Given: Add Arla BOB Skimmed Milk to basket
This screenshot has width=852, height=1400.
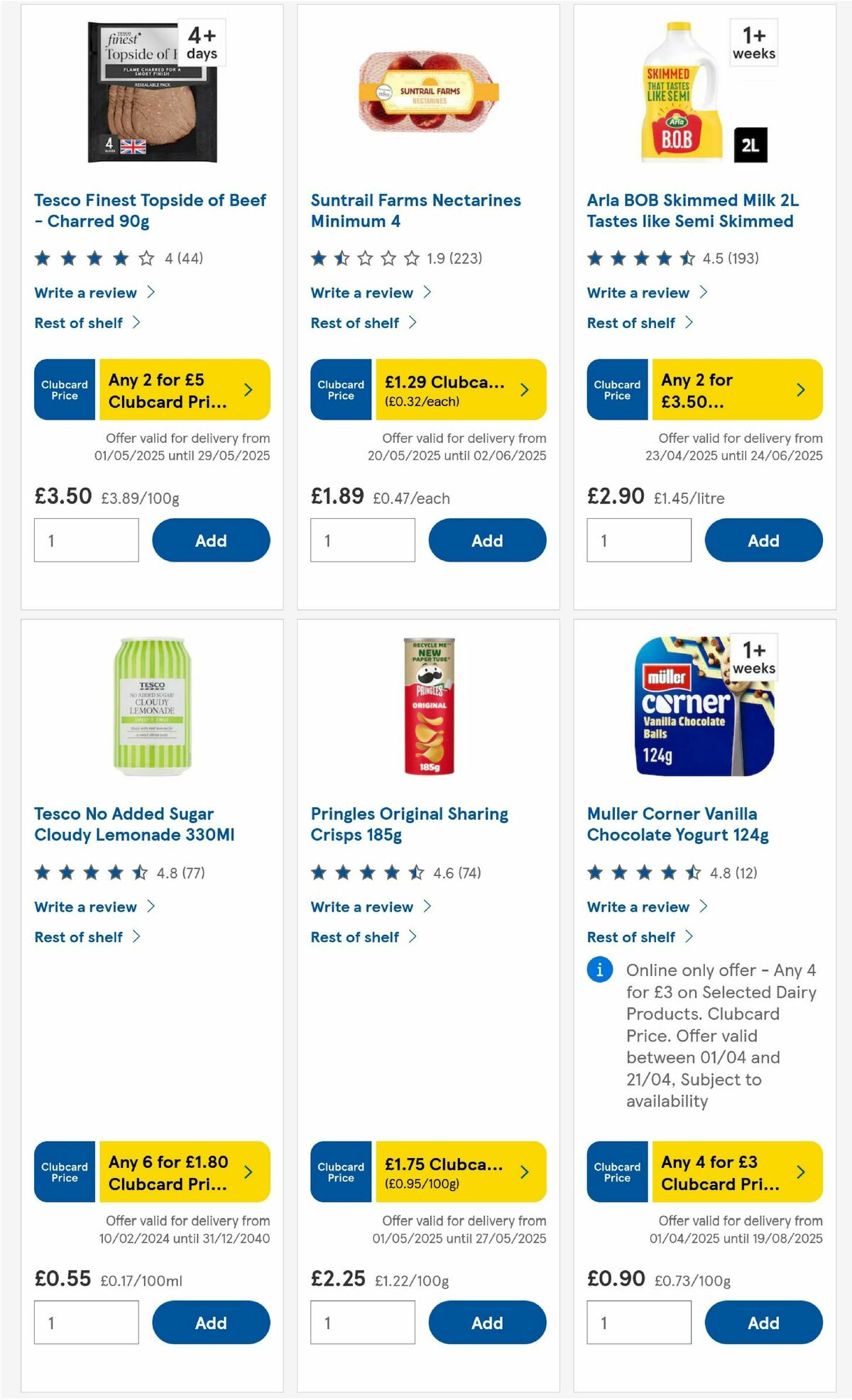Looking at the screenshot, I should 763,540.
